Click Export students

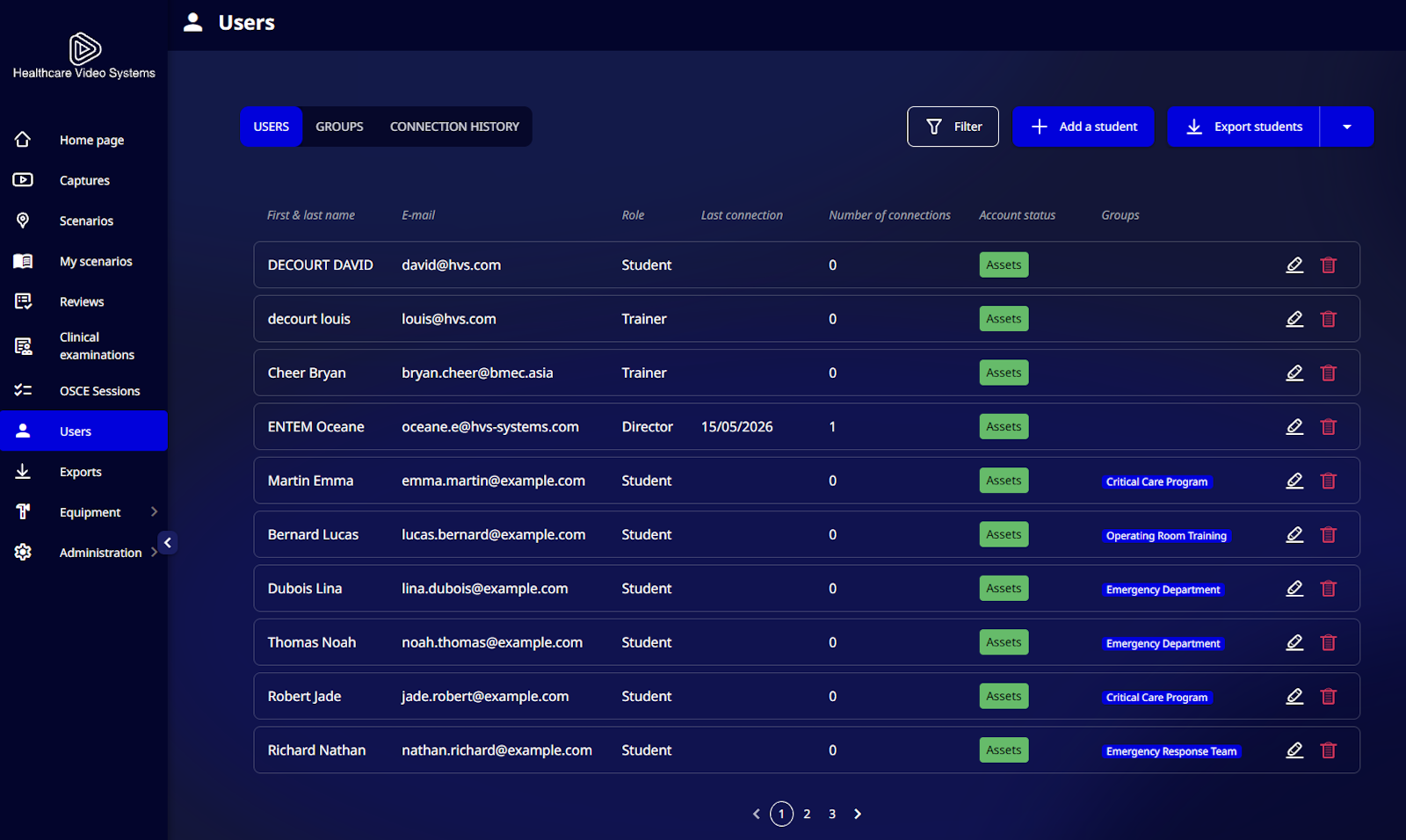[x=1243, y=127]
